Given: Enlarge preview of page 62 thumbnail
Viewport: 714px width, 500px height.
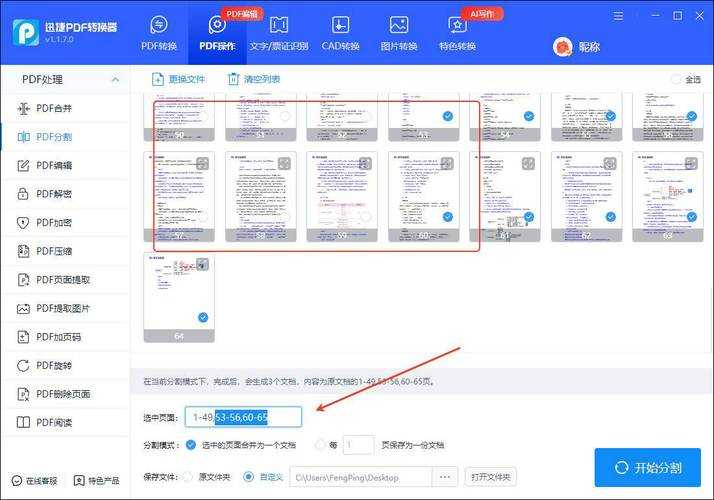Looking at the screenshot, I should [x=610, y=163].
